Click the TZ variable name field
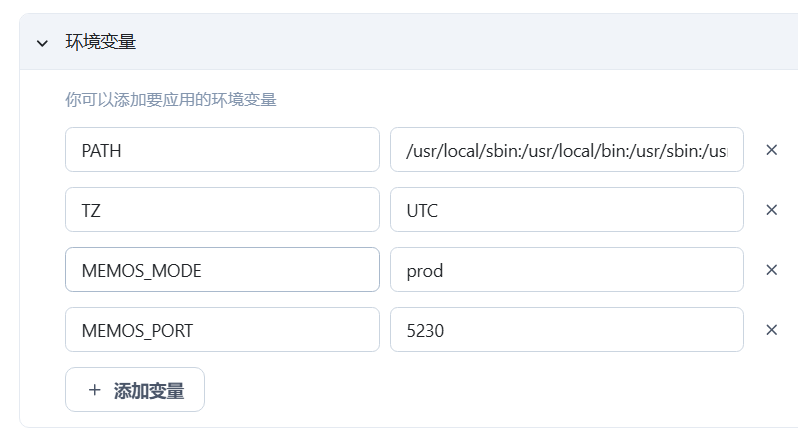Screen dimensions: 798x430 tap(222, 210)
